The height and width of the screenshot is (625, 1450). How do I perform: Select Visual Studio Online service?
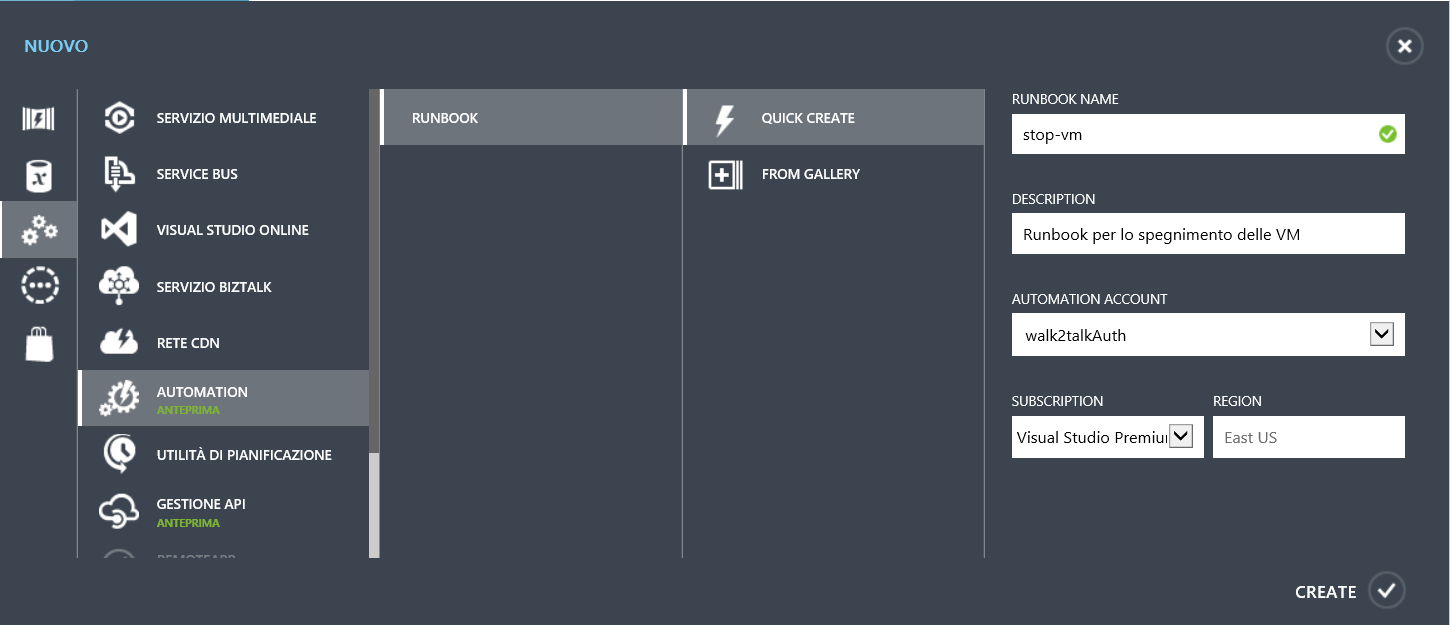223,230
